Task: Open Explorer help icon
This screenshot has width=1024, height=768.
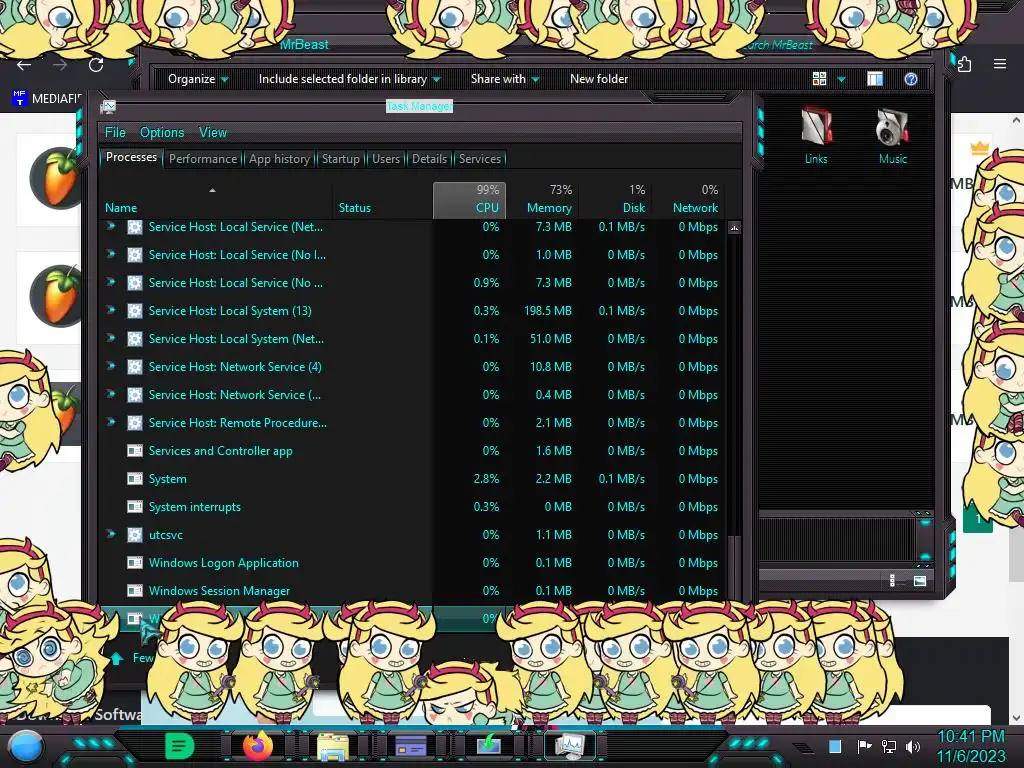Action: click(910, 79)
